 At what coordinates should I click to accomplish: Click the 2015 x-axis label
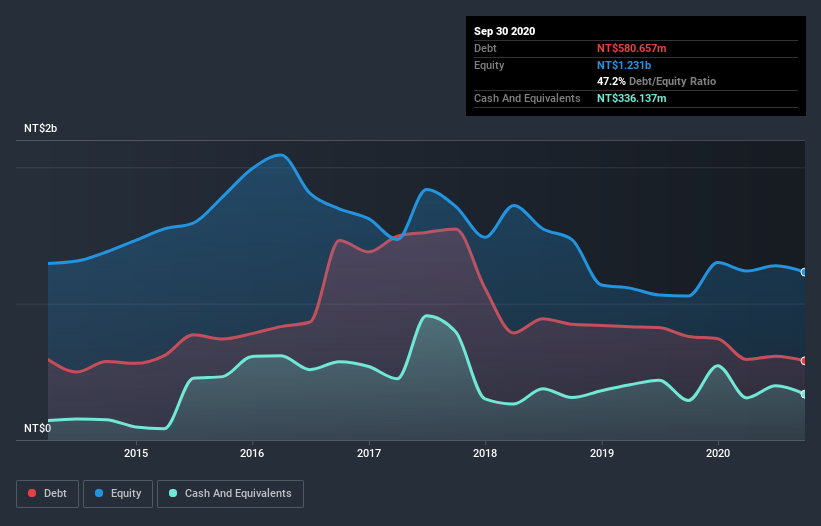click(136, 453)
